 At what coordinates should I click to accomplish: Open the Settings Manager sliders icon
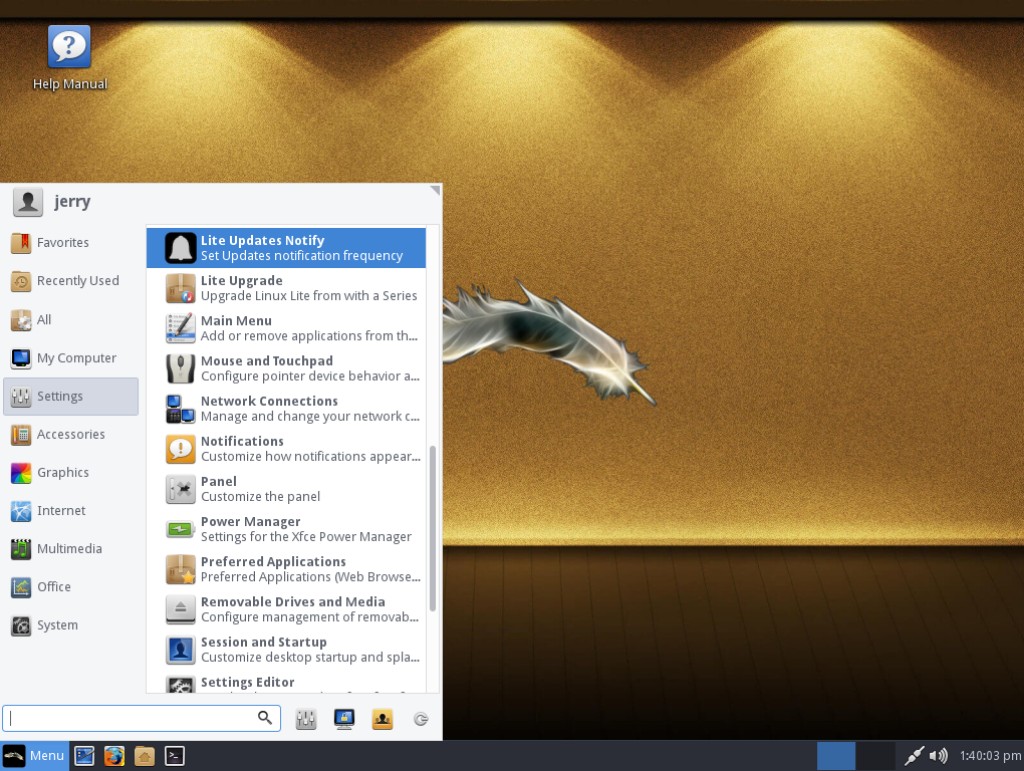[306, 718]
